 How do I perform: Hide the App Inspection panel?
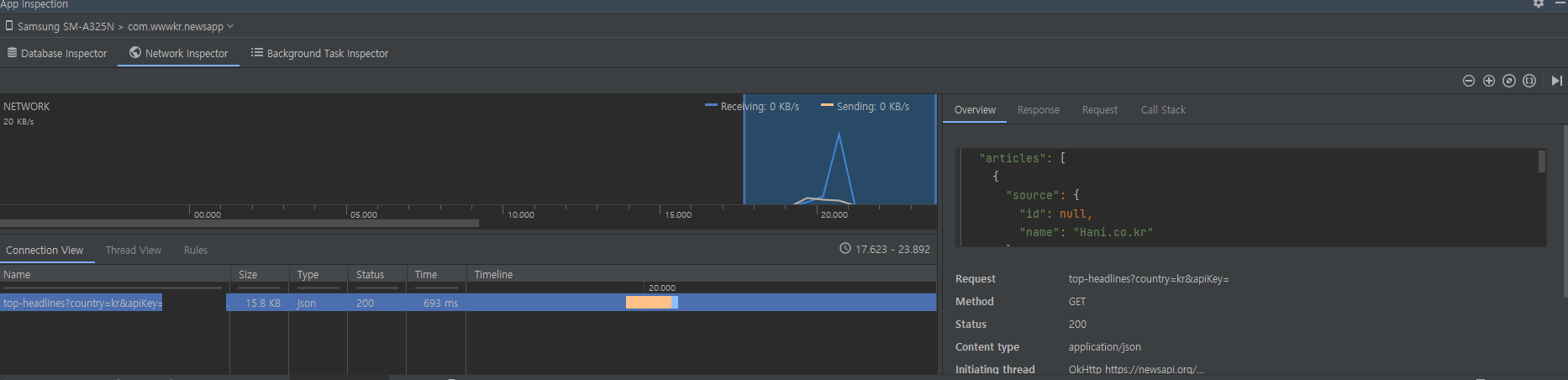(1560, 3)
